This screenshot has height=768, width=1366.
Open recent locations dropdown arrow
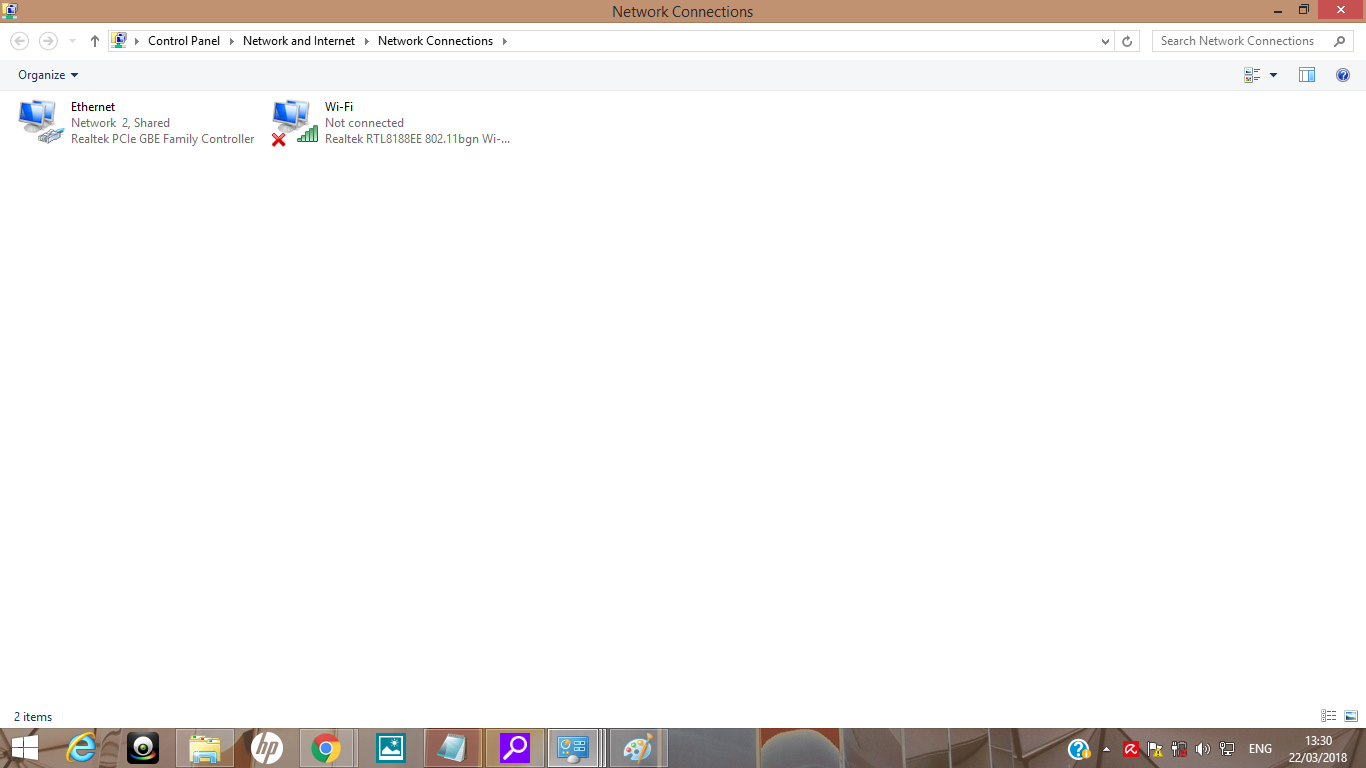coord(72,41)
